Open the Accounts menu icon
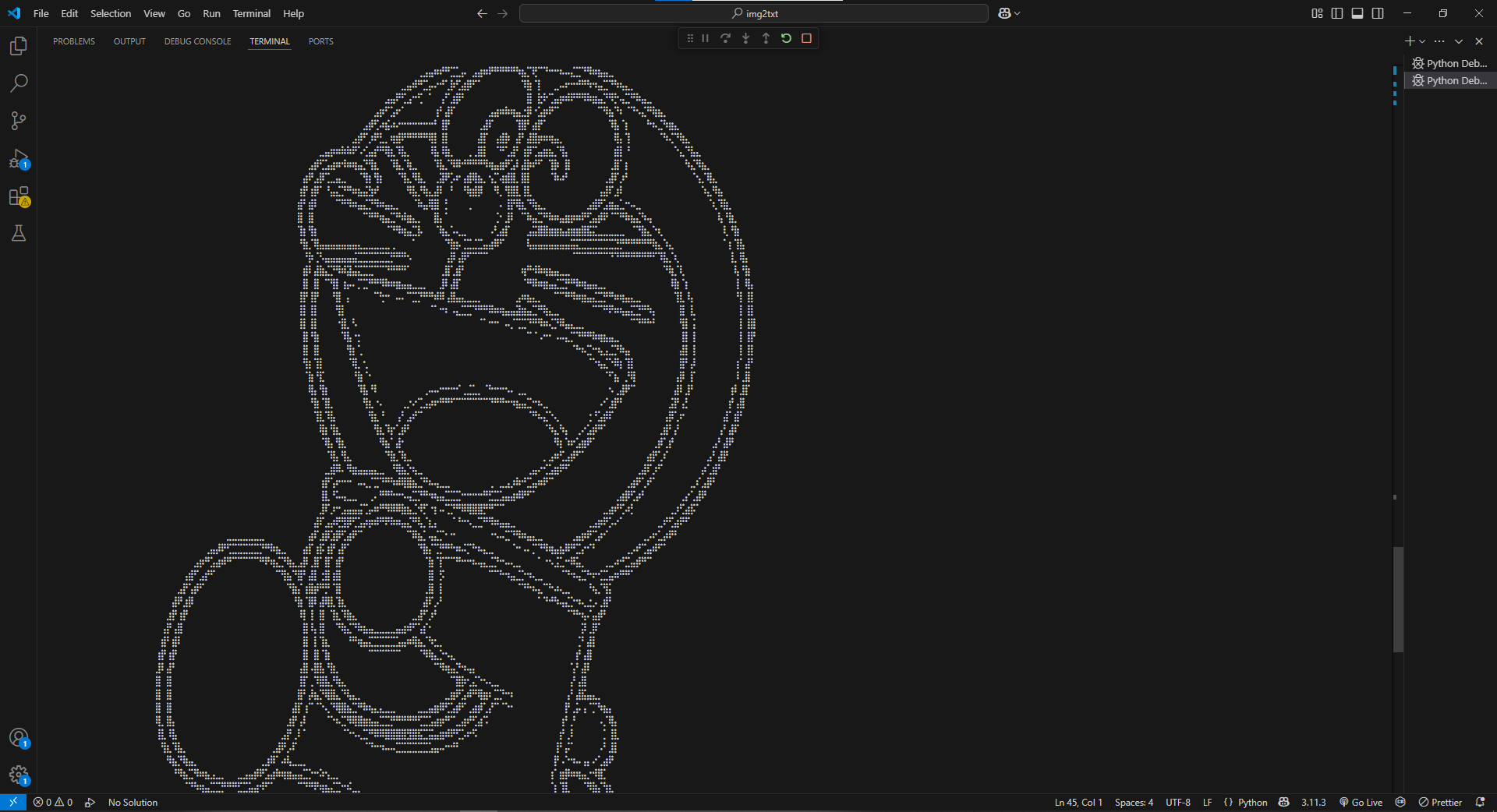This screenshot has width=1497, height=812. [19, 738]
